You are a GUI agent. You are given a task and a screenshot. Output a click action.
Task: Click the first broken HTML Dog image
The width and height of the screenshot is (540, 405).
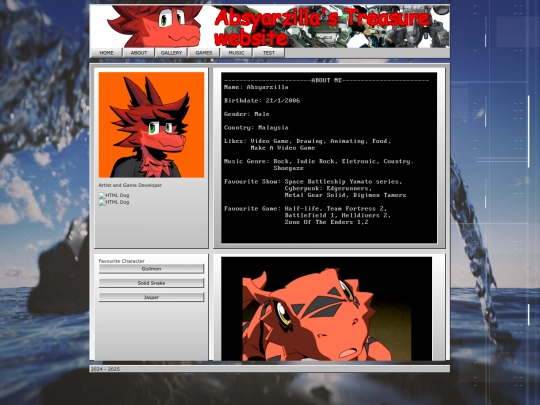pos(114,195)
